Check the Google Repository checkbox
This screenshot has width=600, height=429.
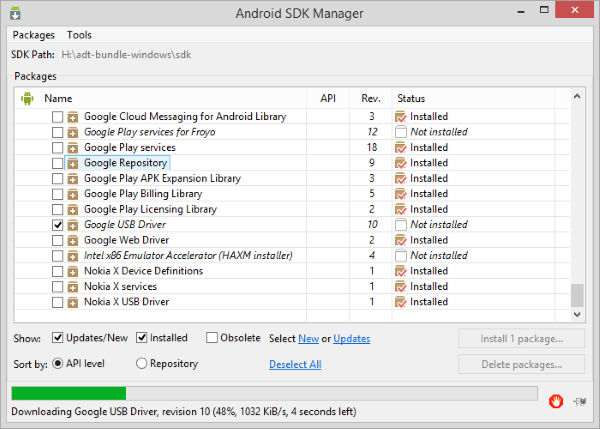tap(57, 163)
